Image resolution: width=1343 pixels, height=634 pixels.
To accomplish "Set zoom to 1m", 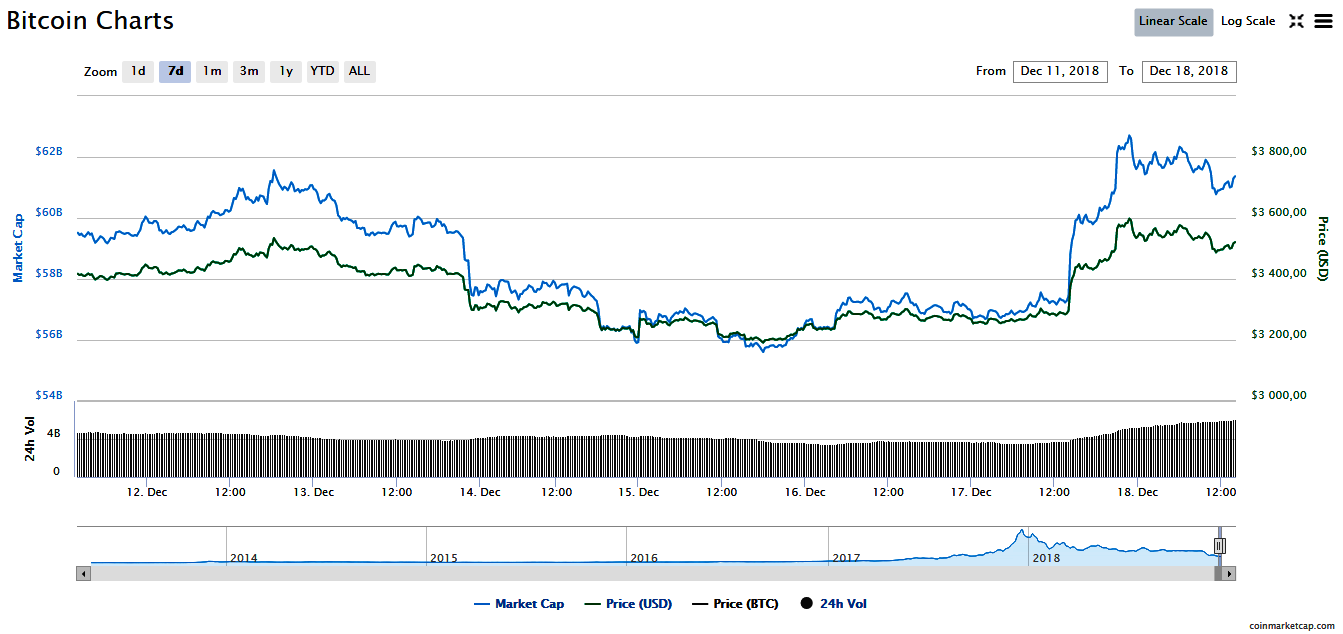I will pyautogui.click(x=212, y=71).
